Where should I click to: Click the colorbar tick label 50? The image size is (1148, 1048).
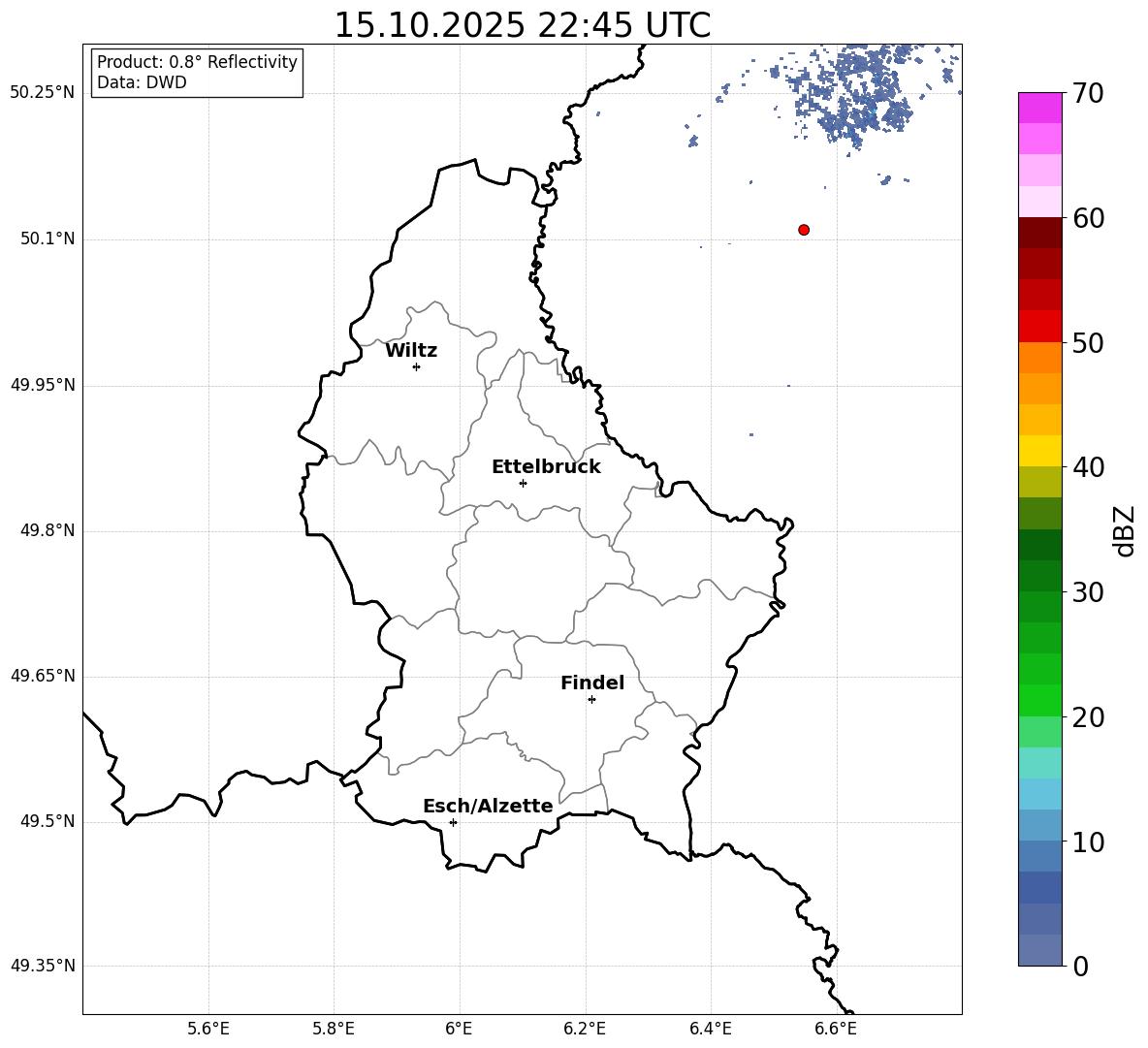(1088, 342)
